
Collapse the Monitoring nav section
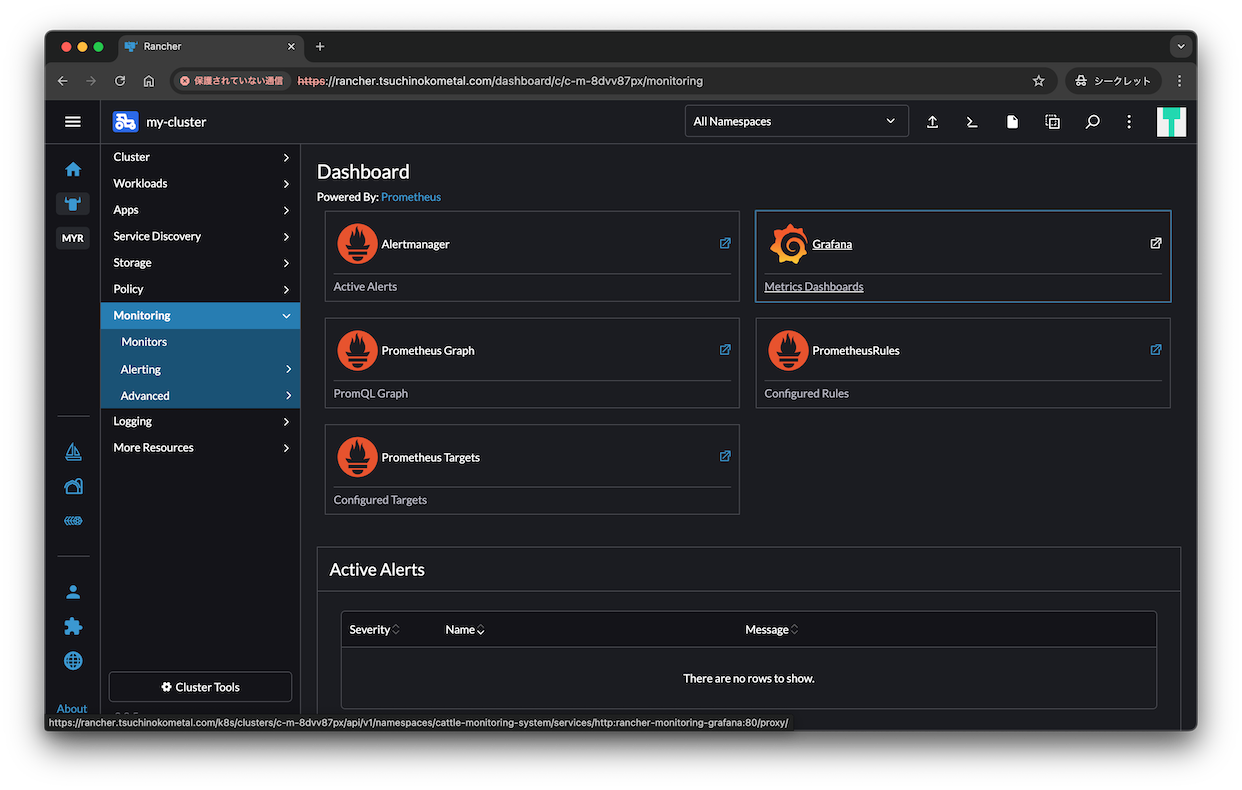click(x=201, y=315)
